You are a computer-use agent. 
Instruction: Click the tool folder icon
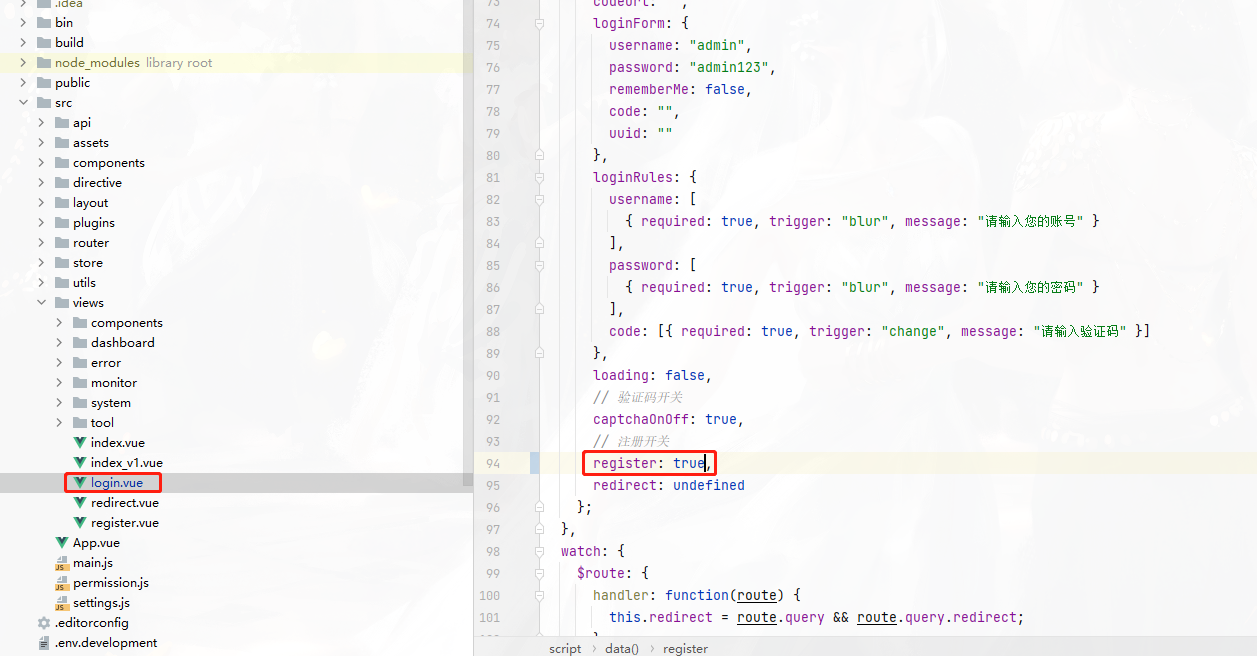(x=80, y=423)
